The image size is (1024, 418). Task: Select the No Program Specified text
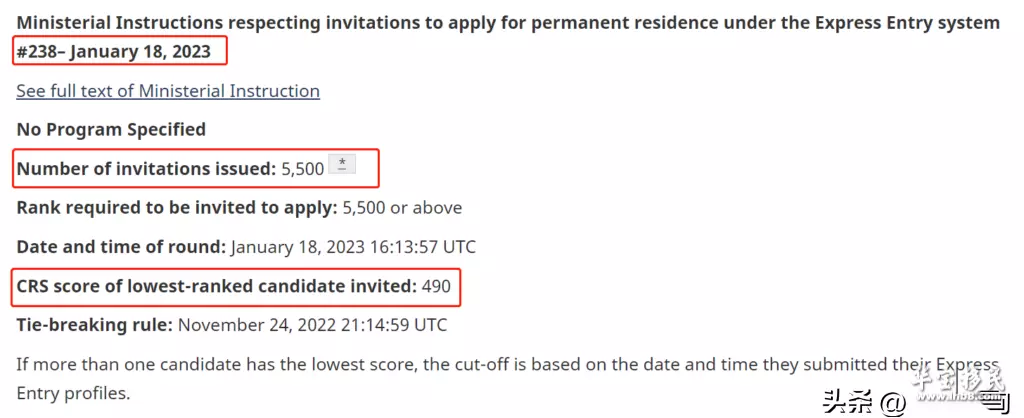pyautogui.click(x=111, y=129)
